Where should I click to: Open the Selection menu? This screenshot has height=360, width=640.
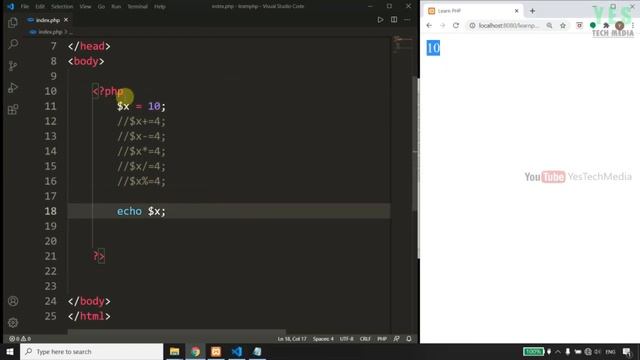point(62,7)
